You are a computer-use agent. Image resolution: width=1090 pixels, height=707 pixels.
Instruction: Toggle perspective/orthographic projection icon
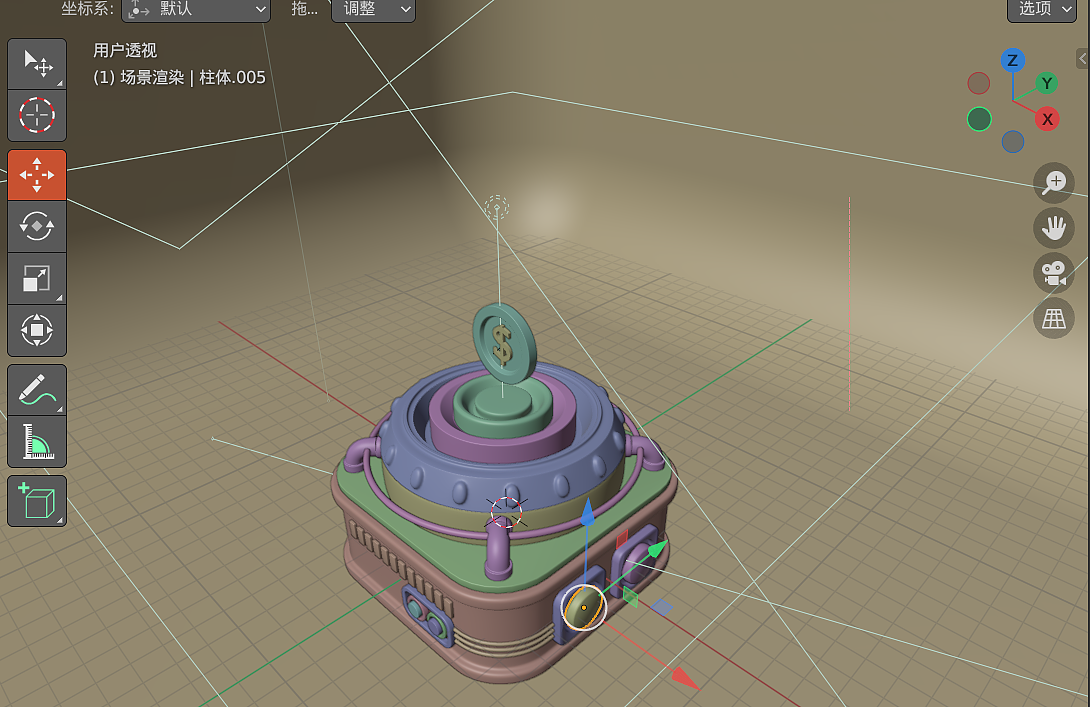coord(1053,318)
